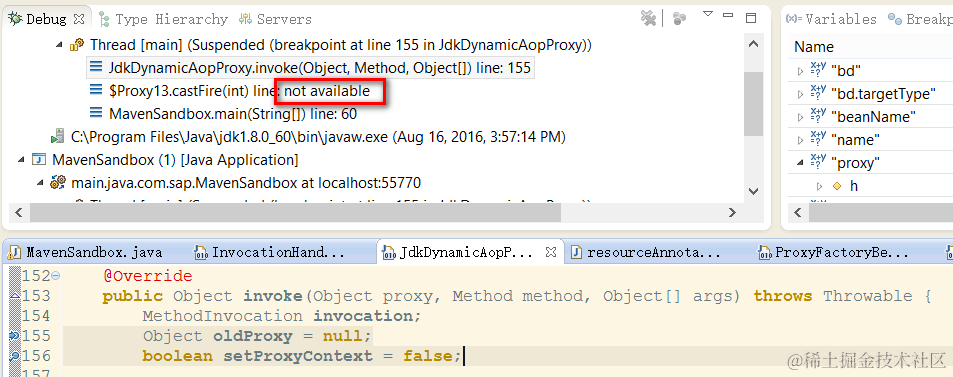
Task: Select the Debug view tab
Action: [x=46, y=19]
